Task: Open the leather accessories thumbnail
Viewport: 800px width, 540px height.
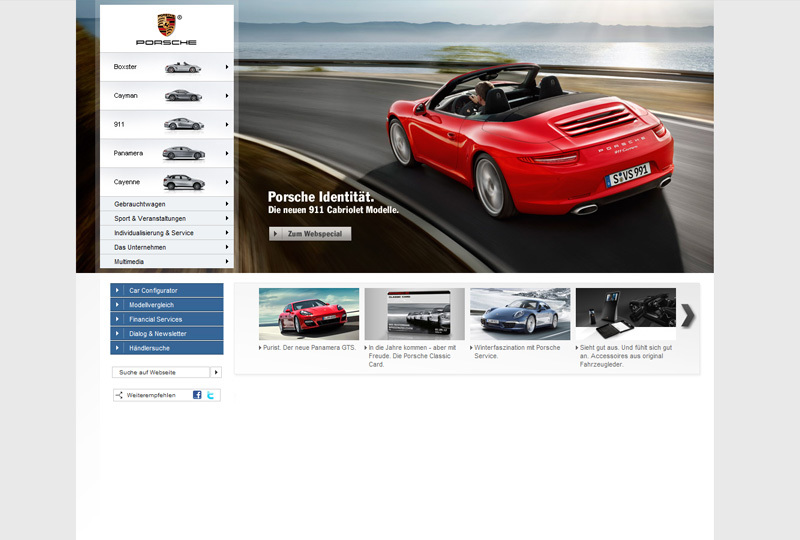Action: [x=626, y=314]
